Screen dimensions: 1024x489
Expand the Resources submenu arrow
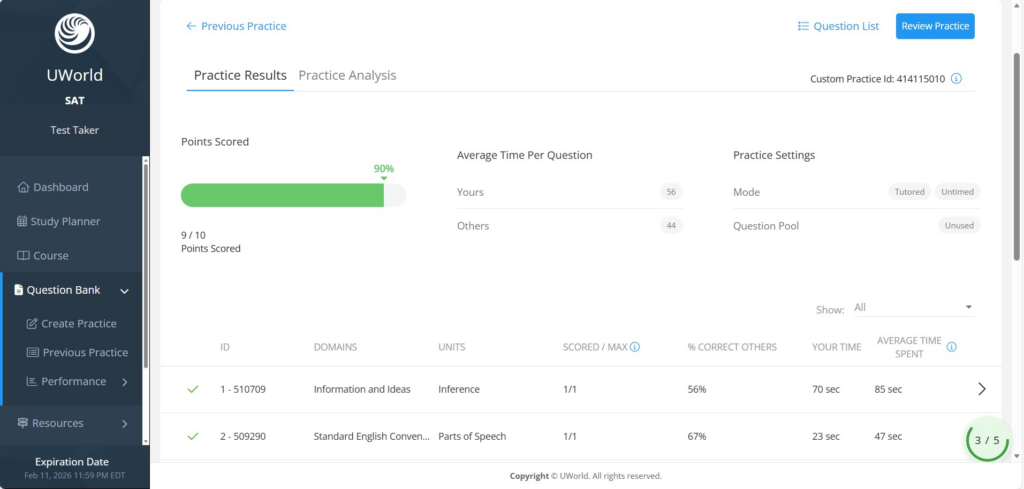click(125, 424)
